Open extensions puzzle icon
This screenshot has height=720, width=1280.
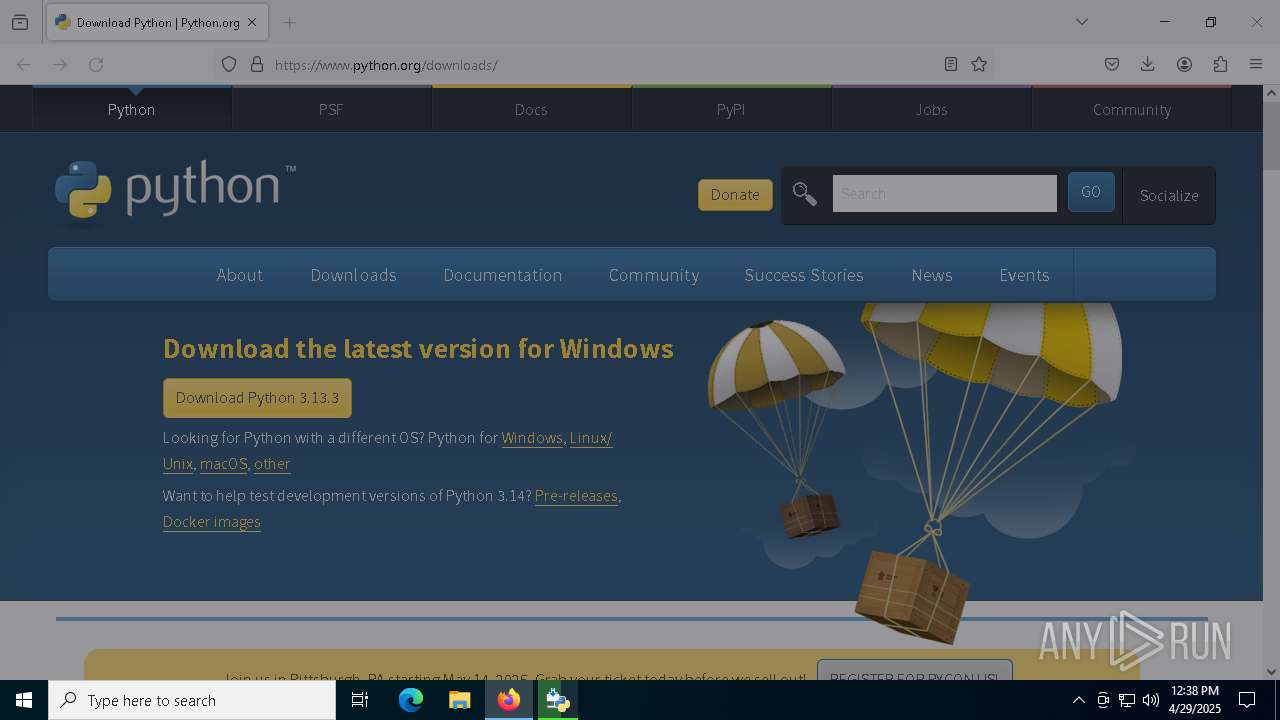point(1220,64)
